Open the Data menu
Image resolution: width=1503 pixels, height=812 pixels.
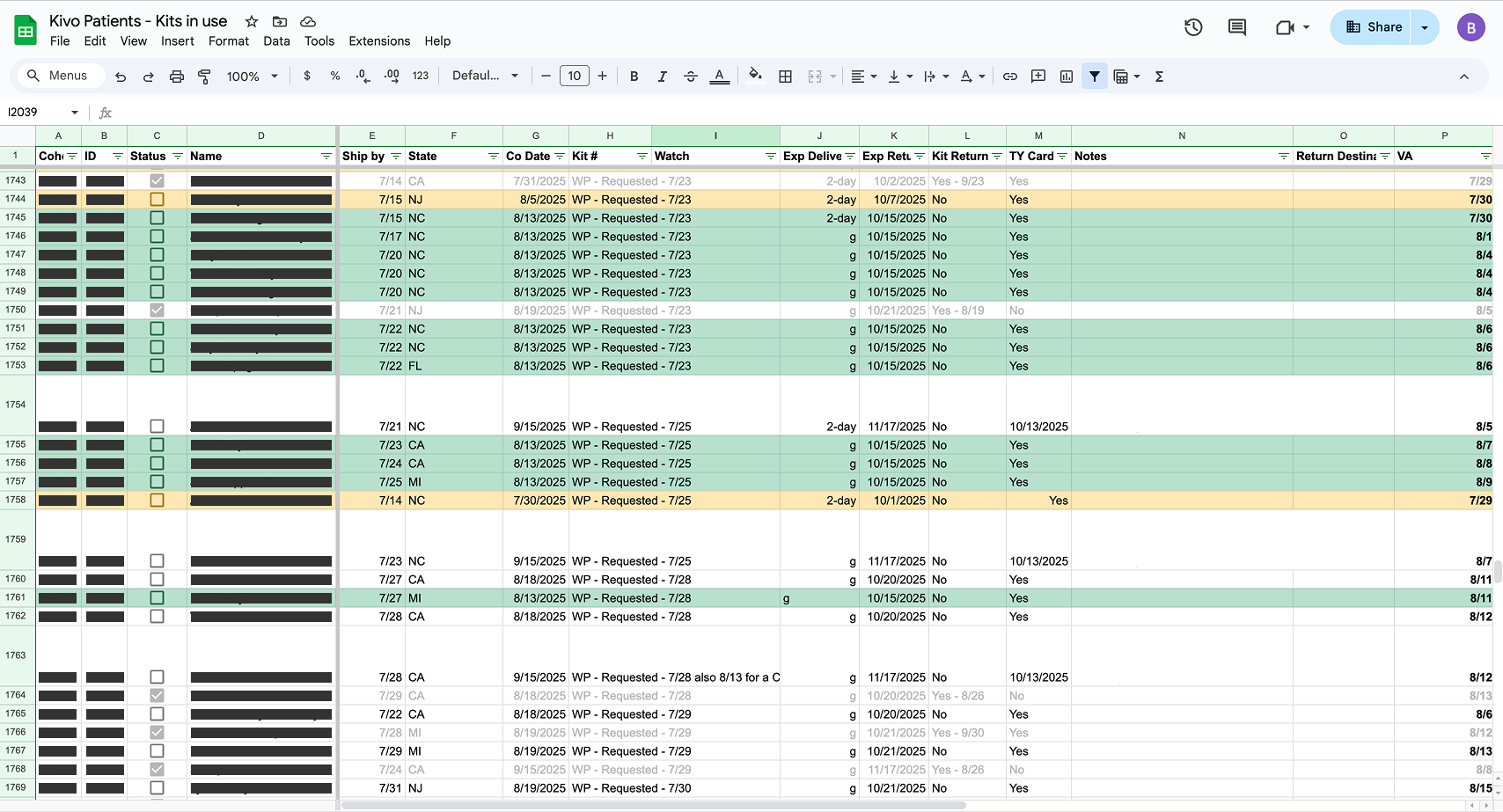[276, 40]
